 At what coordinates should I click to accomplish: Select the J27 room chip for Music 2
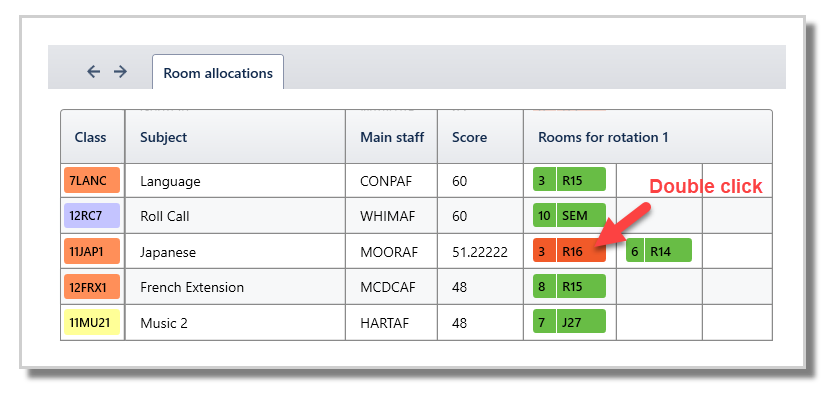click(x=569, y=322)
